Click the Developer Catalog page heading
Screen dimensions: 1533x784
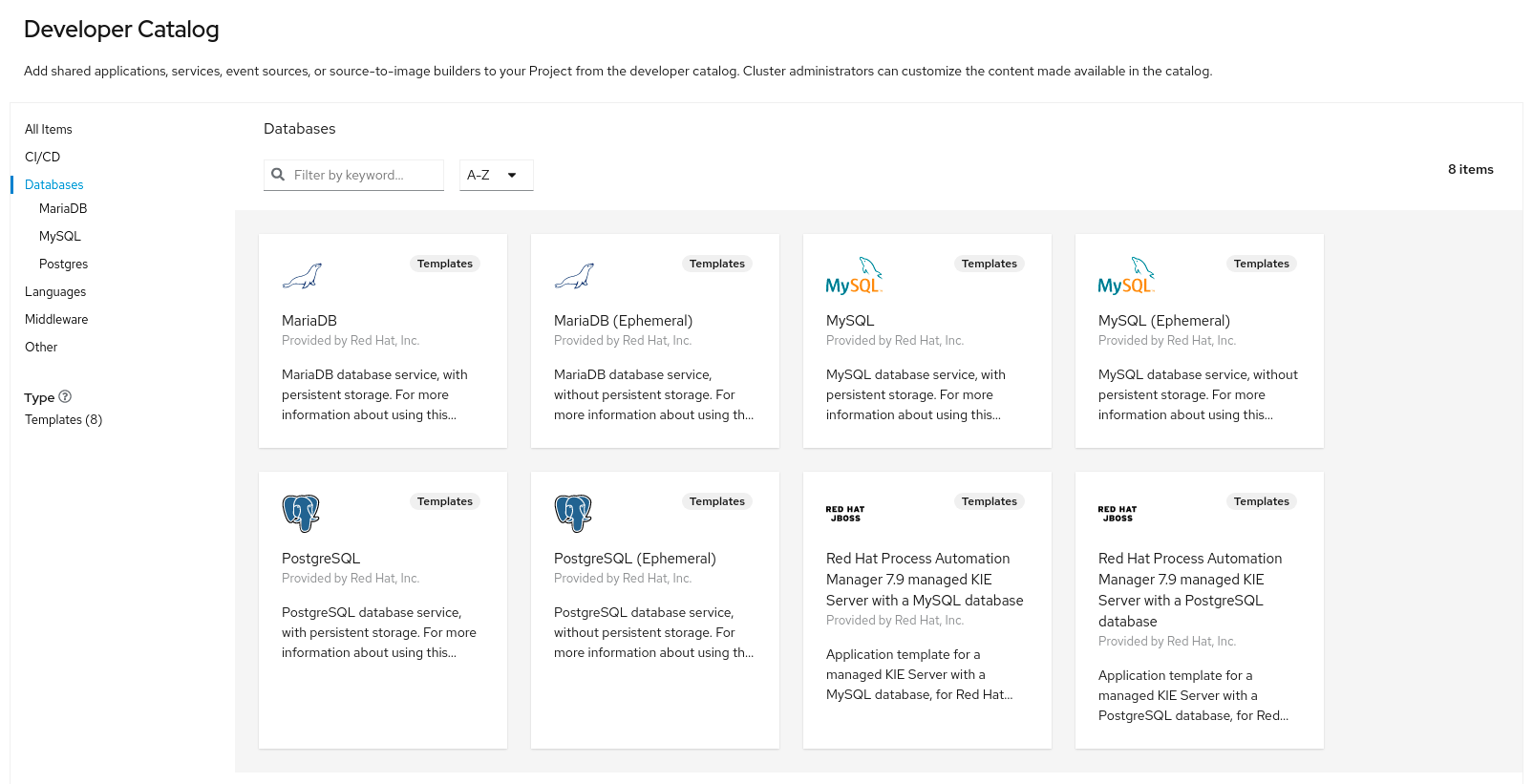(x=121, y=30)
